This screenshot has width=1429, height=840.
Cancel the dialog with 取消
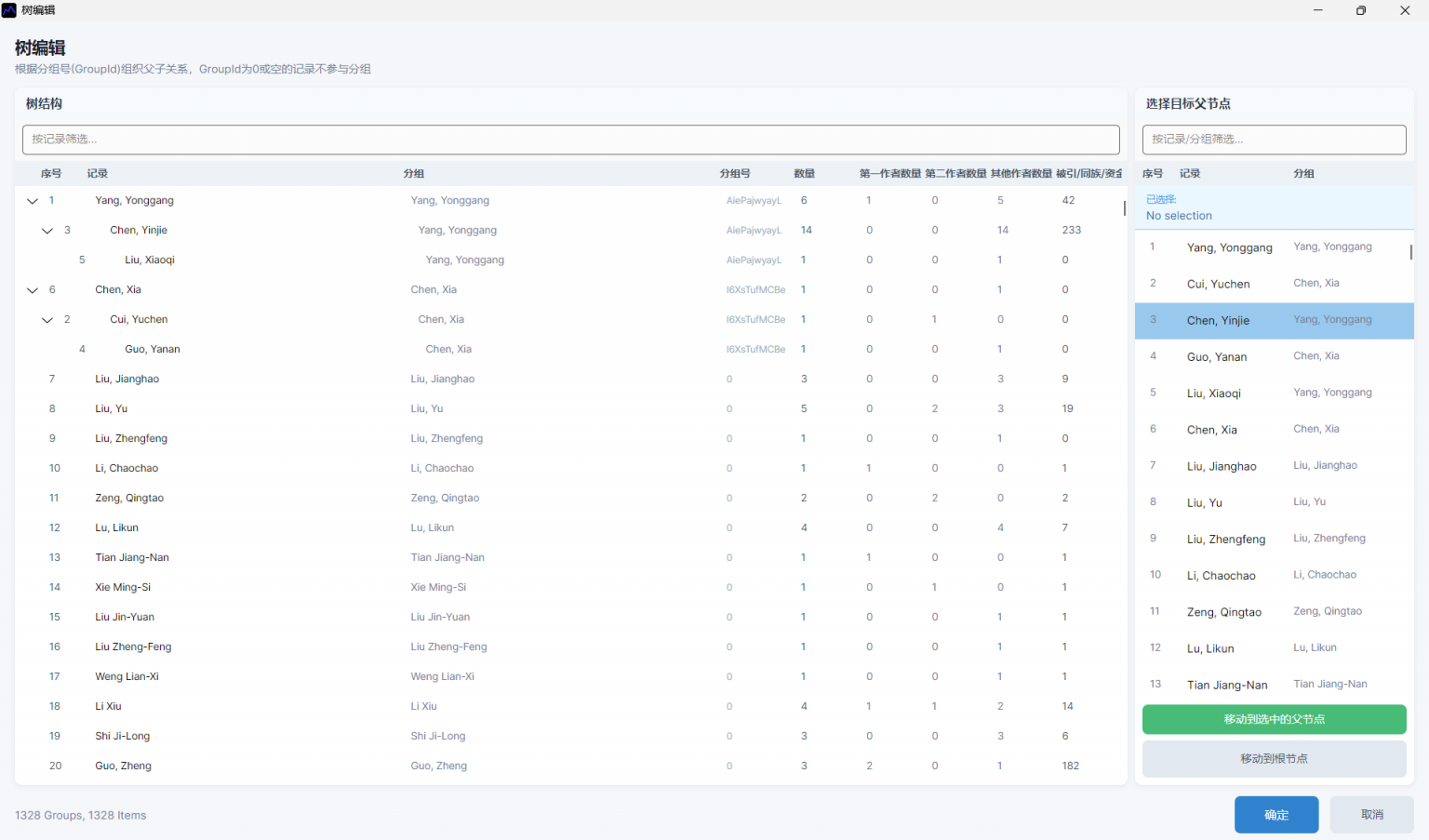pyautogui.click(x=1371, y=815)
